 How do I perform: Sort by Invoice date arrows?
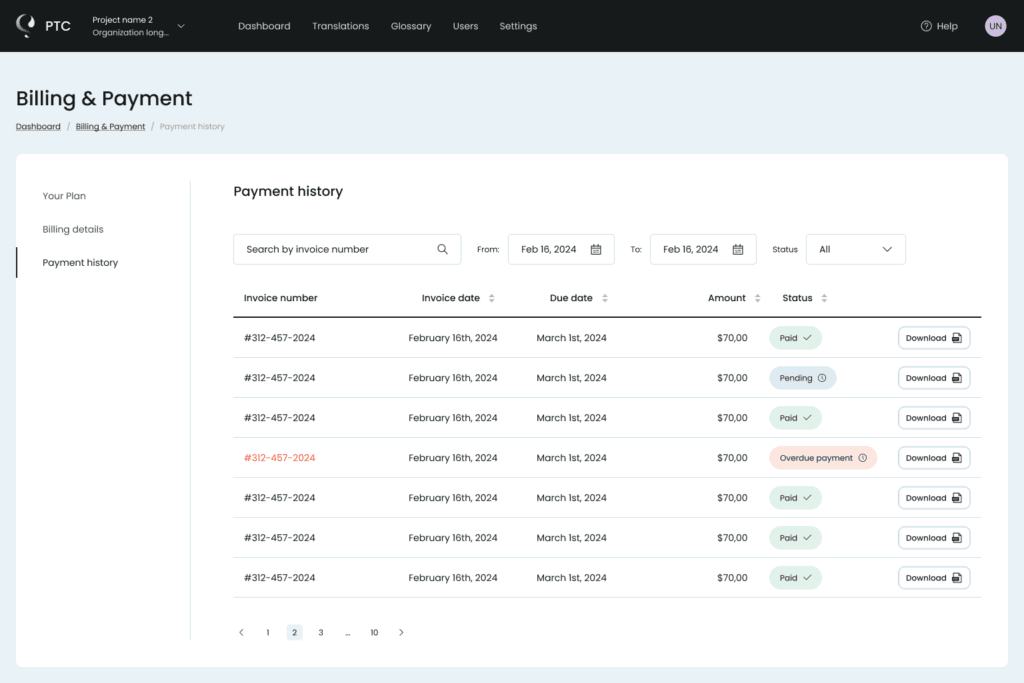point(491,298)
